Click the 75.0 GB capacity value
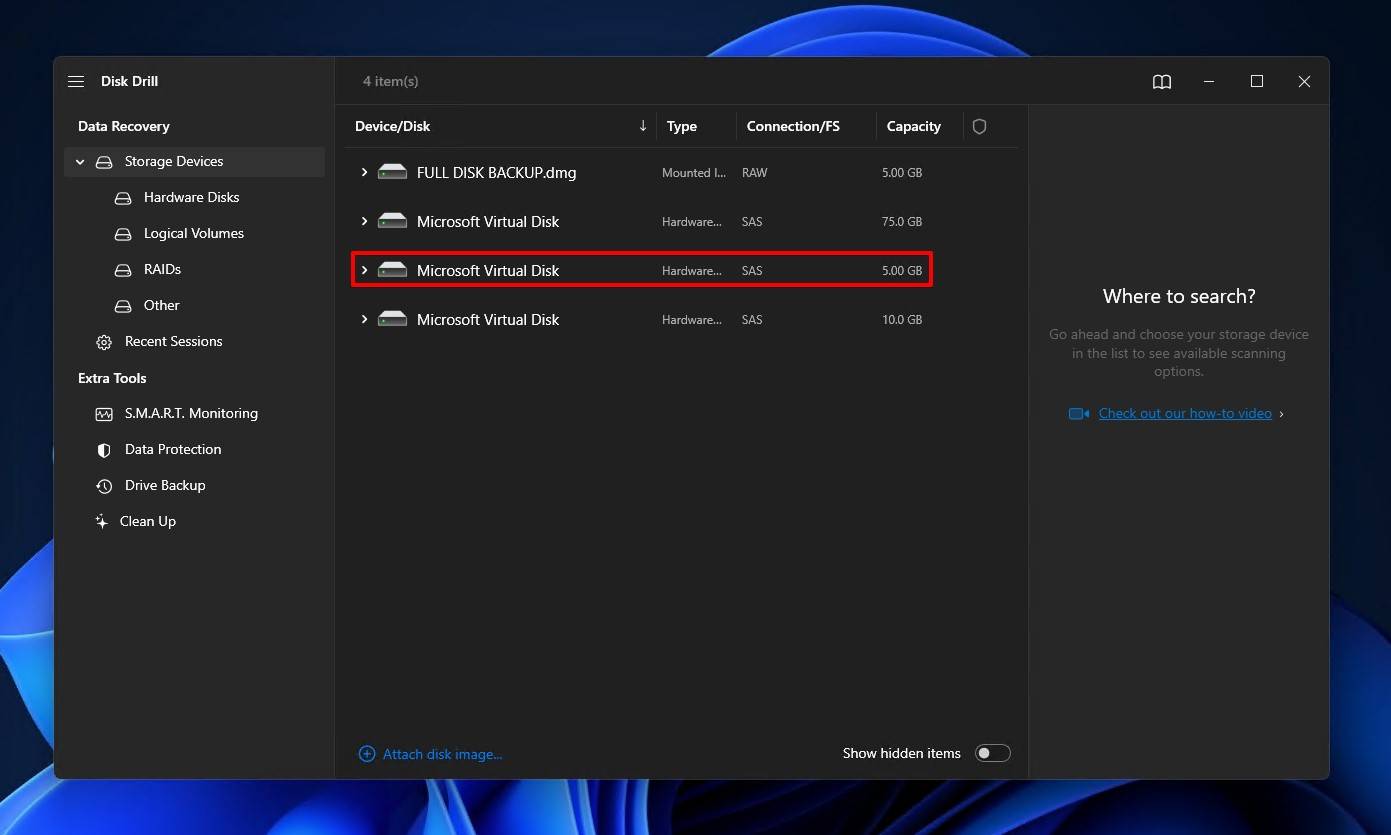The image size is (1391, 835). (x=902, y=222)
